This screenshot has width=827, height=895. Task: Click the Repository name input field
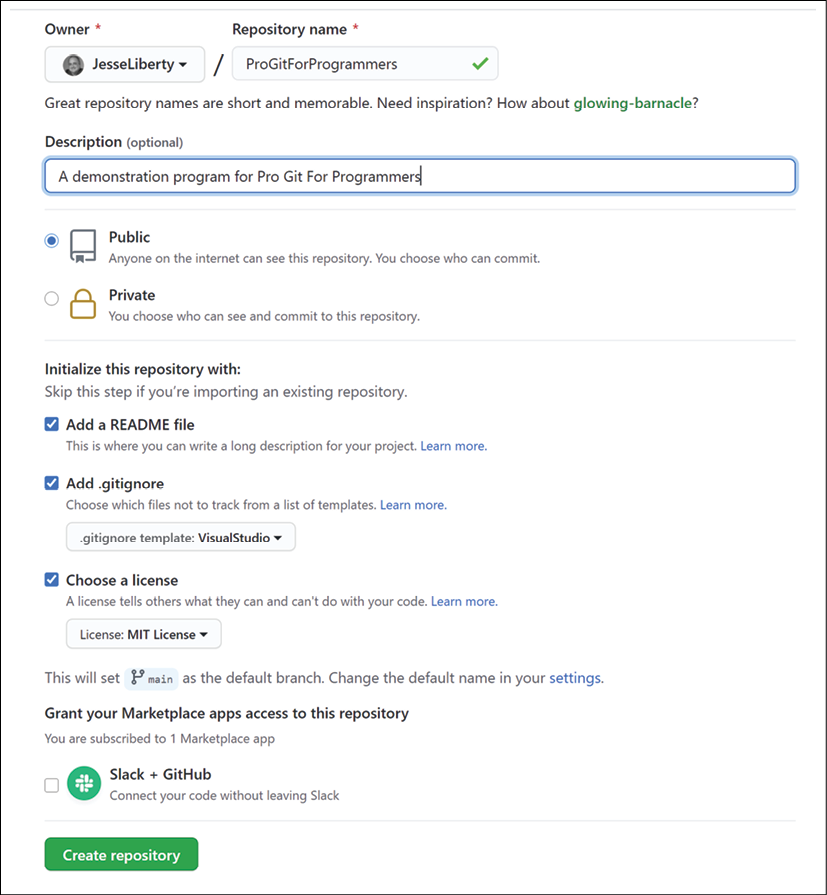pyautogui.click(x=365, y=64)
